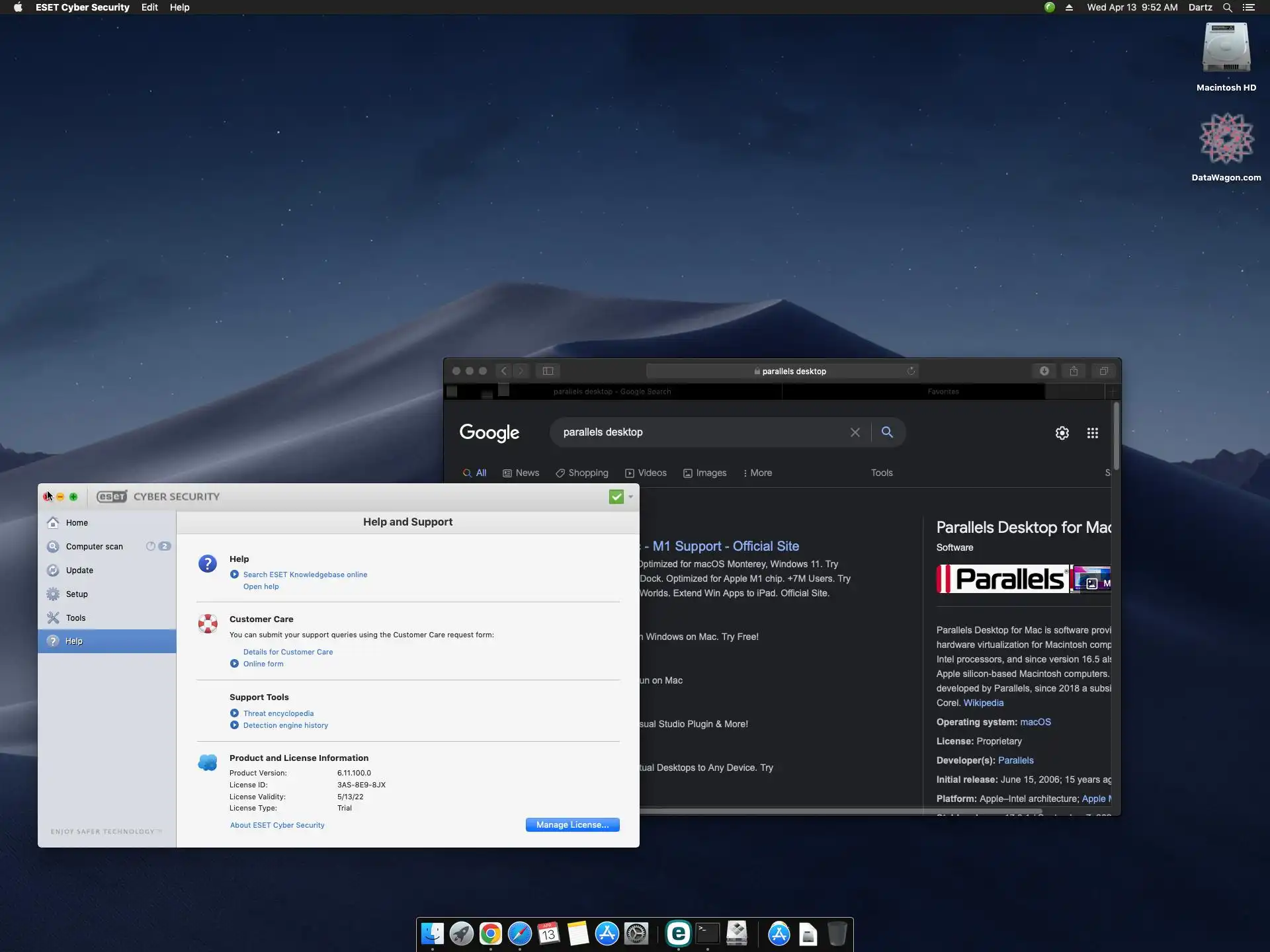Go to Update in ESET sidebar
This screenshot has width=1270, height=952.
[79, 570]
